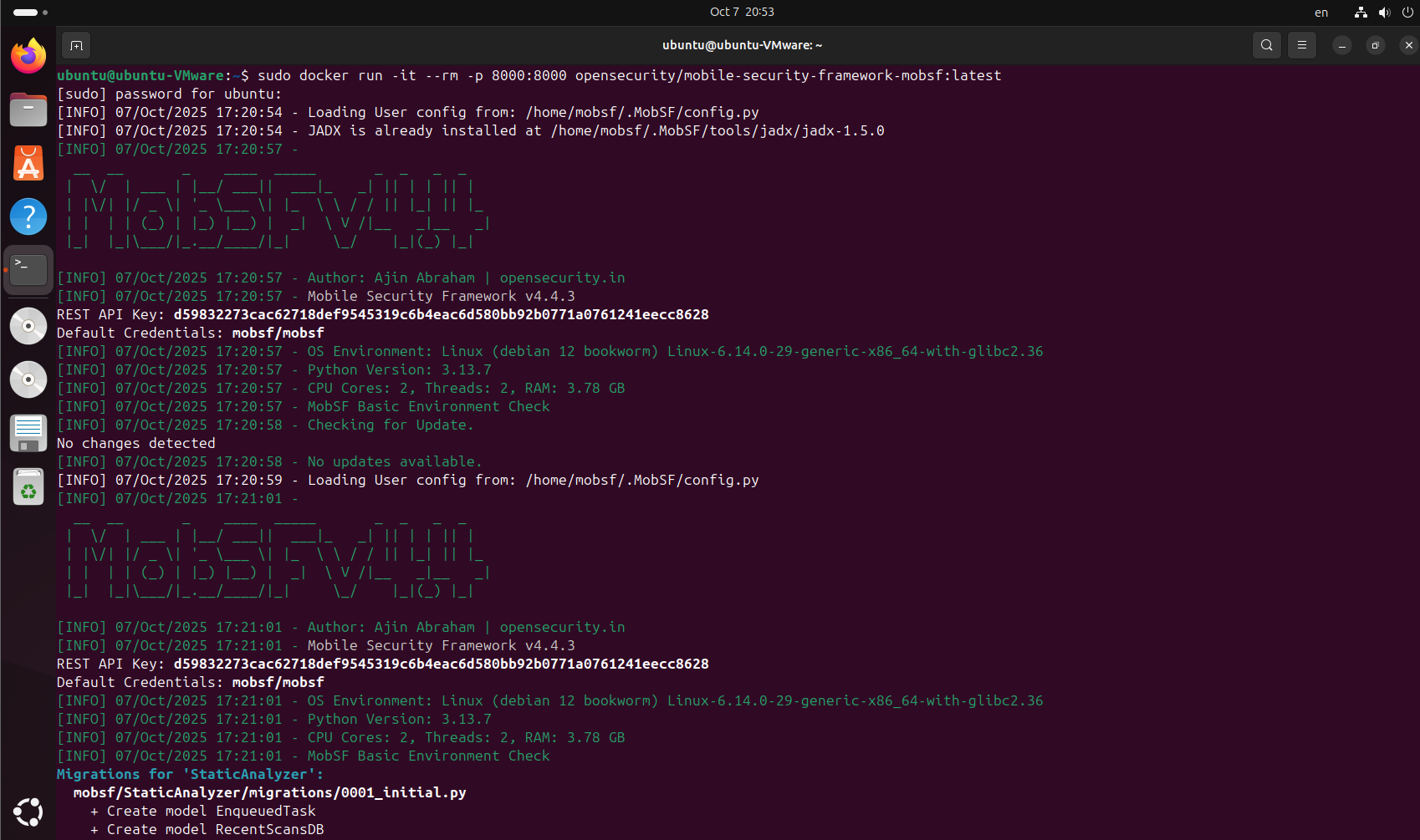
Task: Open the power system menu
Action: click(1407, 13)
